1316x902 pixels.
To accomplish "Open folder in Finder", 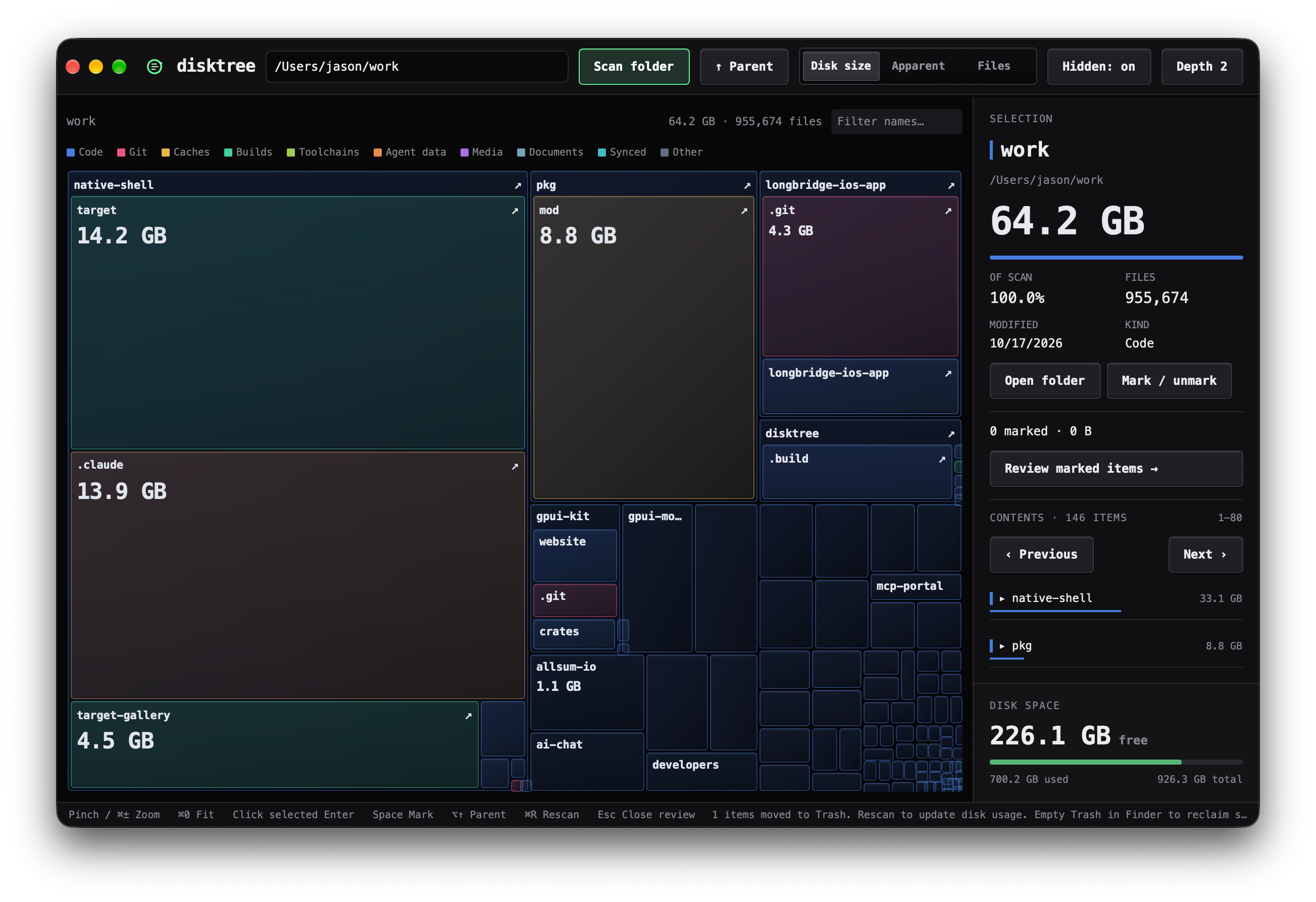I will [1045, 380].
